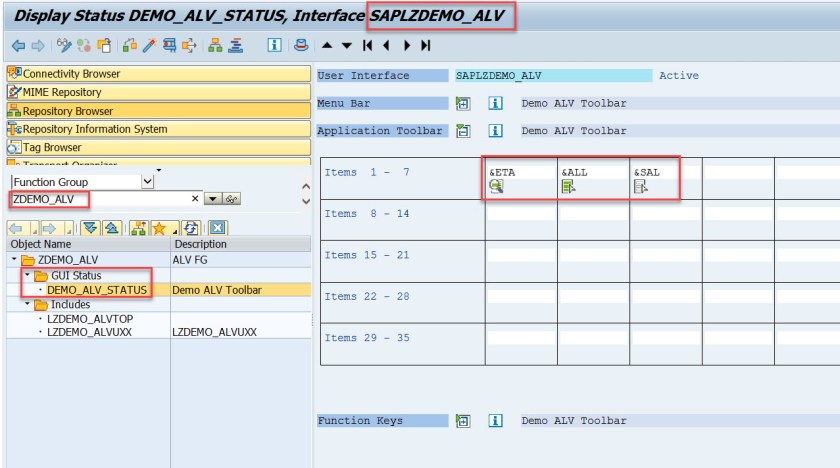Collapse the GUI Status folder node
The image size is (840, 468).
[x=27, y=275]
